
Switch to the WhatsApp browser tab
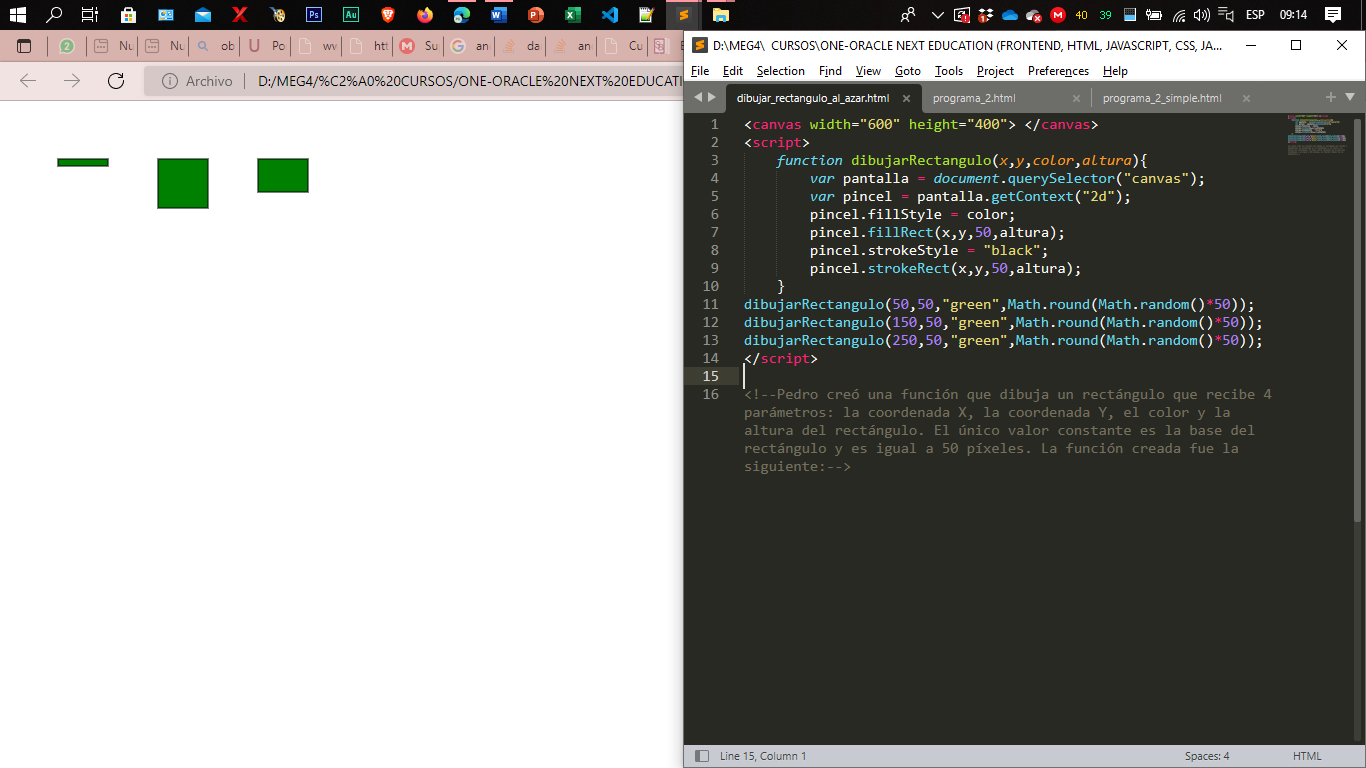click(x=67, y=46)
